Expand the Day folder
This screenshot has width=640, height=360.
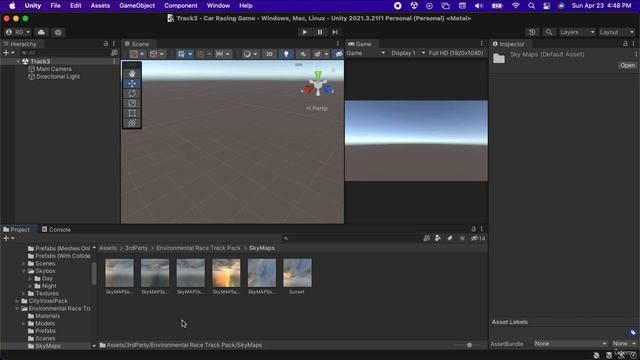click(x=30, y=278)
